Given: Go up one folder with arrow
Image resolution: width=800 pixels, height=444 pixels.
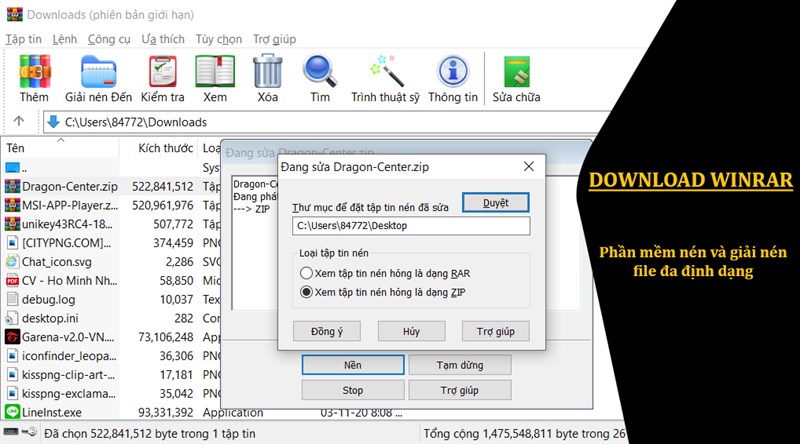Looking at the screenshot, I should pyautogui.click(x=19, y=121).
